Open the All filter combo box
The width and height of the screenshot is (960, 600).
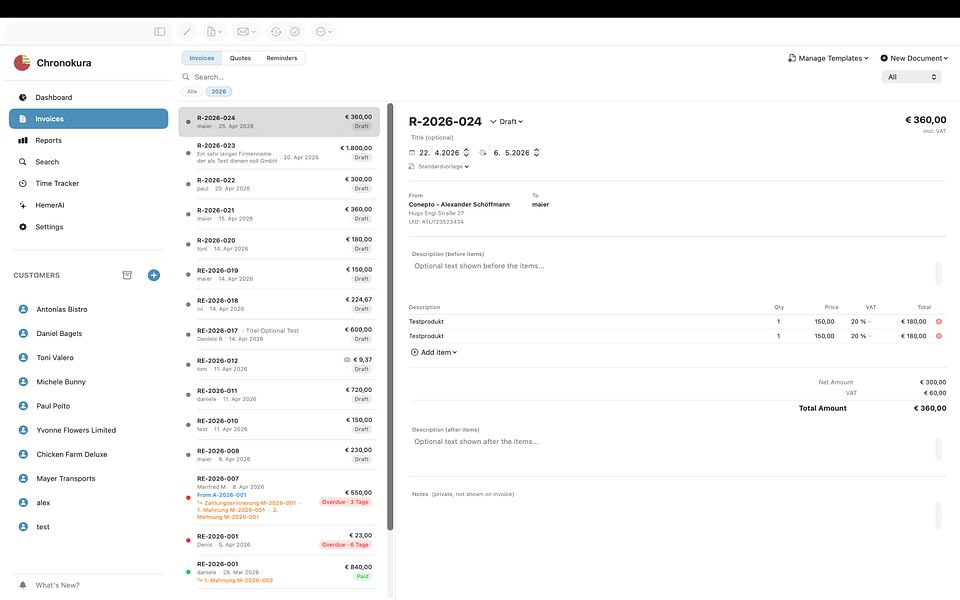tap(911, 77)
